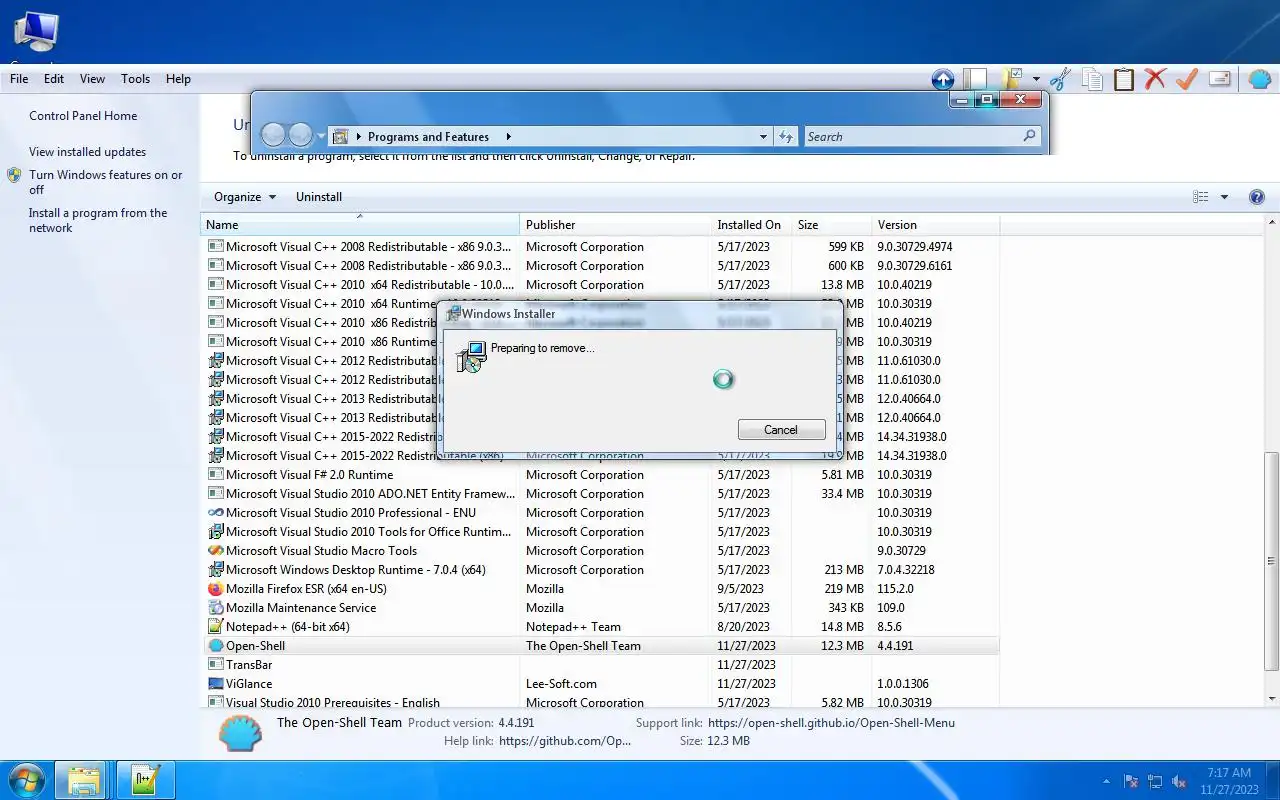Click the Windows features shield icon
1280x800 pixels.
coord(14,175)
